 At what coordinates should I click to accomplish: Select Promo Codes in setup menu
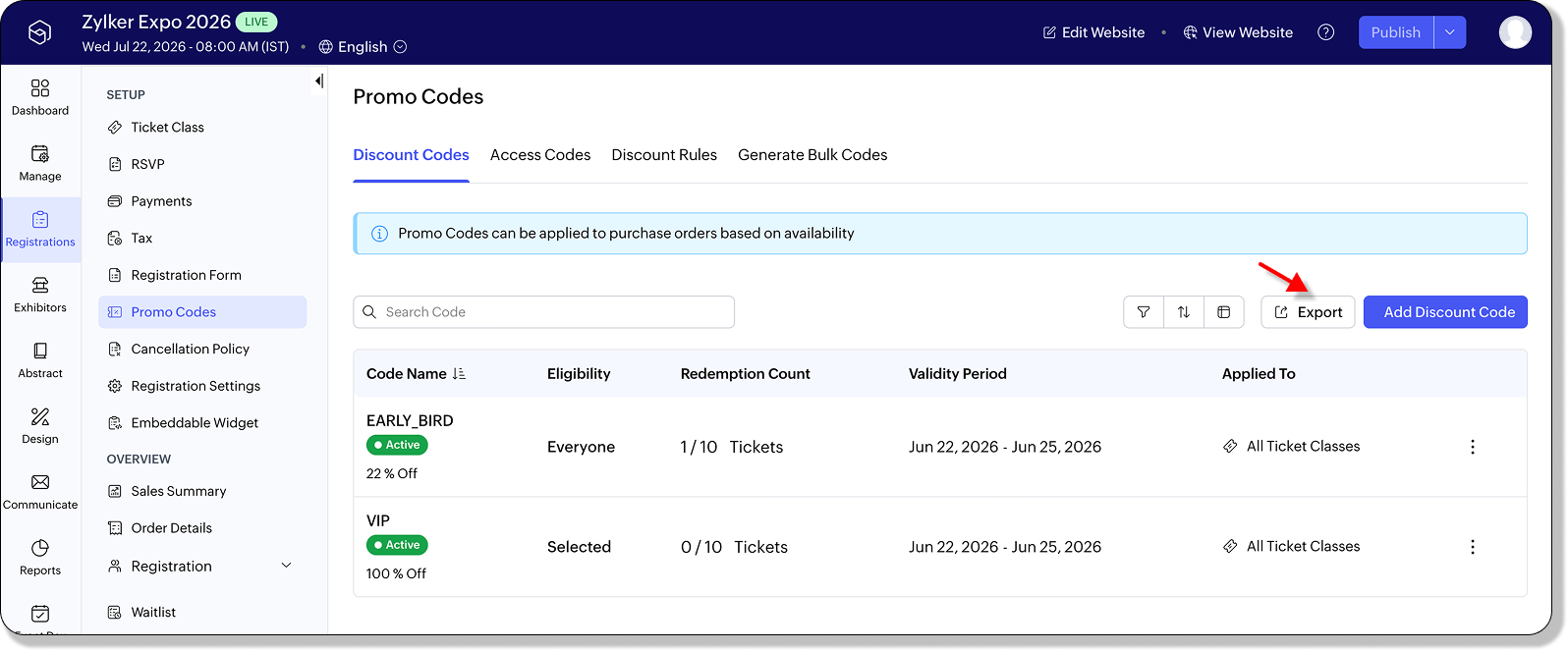[x=202, y=312]
